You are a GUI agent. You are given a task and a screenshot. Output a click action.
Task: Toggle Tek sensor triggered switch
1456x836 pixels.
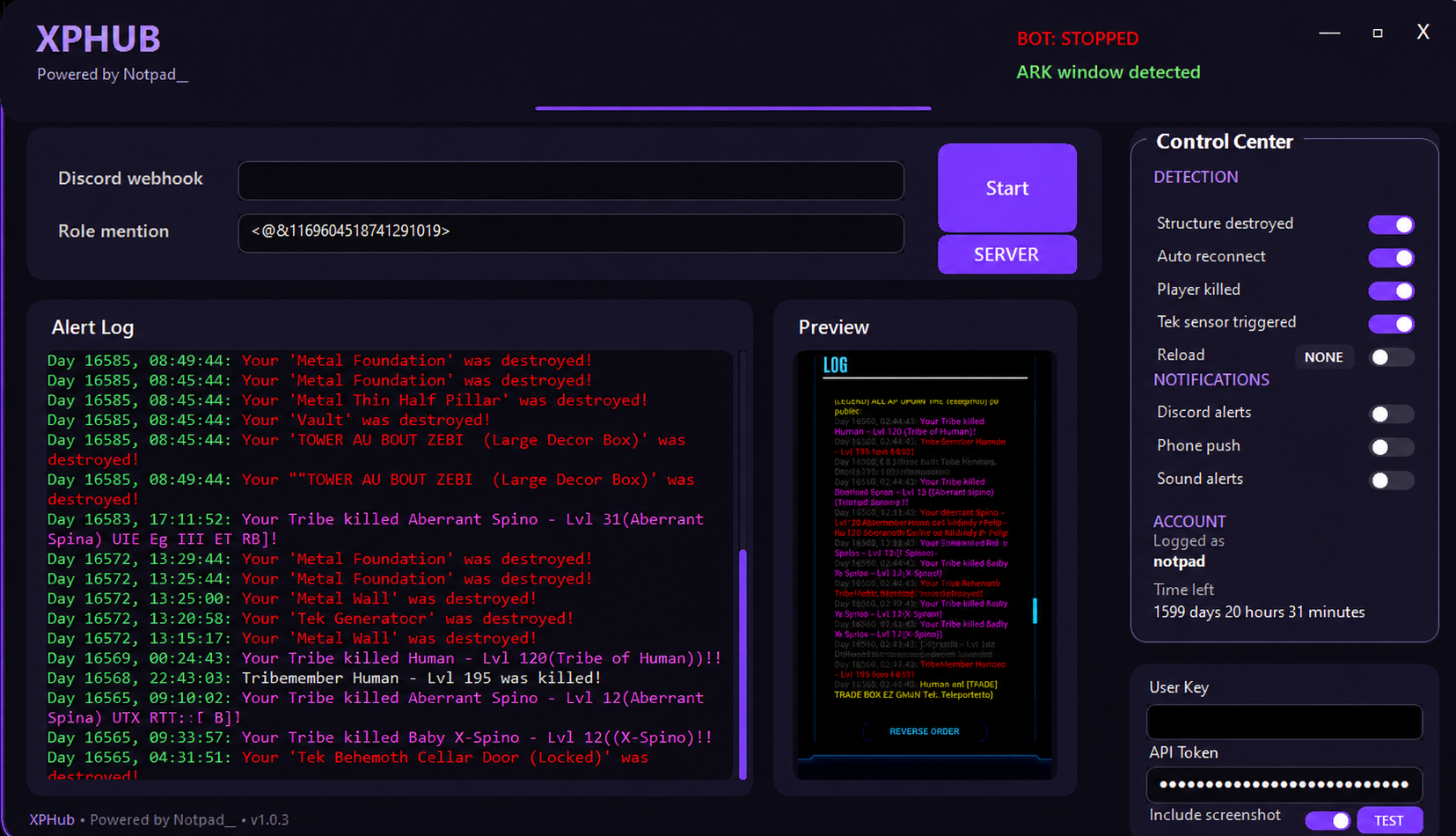click(1391, 324)
